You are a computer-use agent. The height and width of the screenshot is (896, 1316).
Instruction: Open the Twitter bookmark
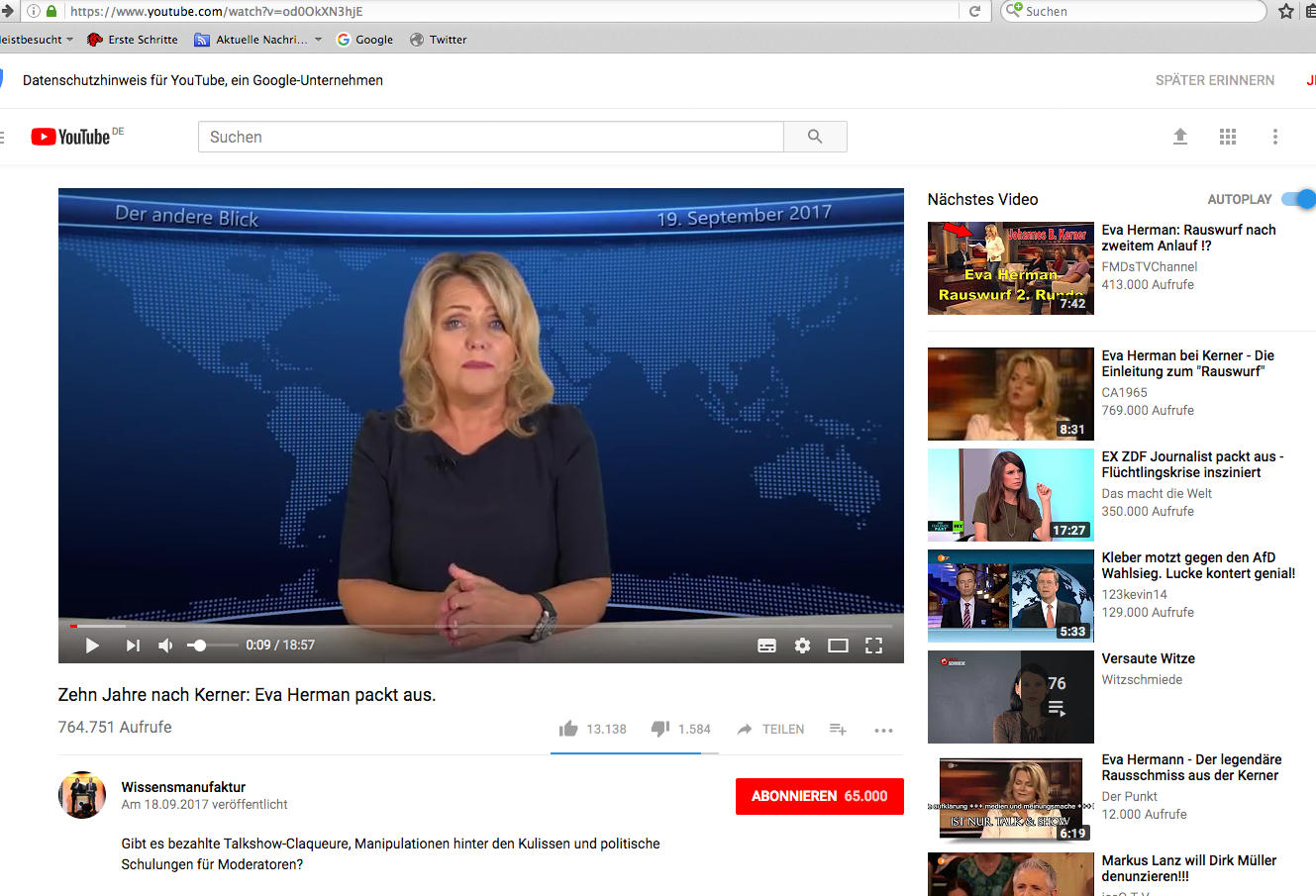439,40
